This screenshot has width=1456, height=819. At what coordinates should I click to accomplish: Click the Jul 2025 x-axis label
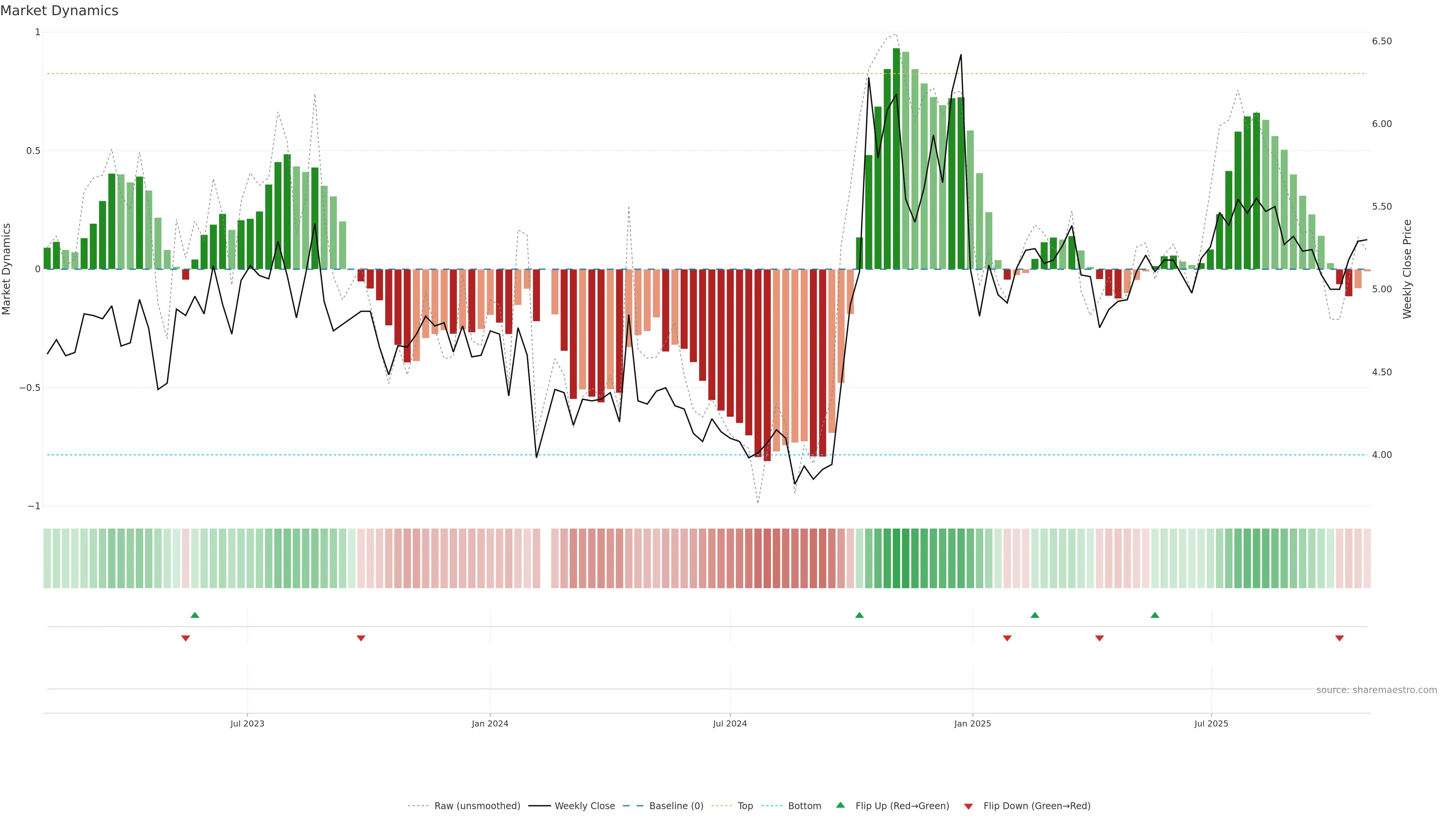(x=1211, y=723)
